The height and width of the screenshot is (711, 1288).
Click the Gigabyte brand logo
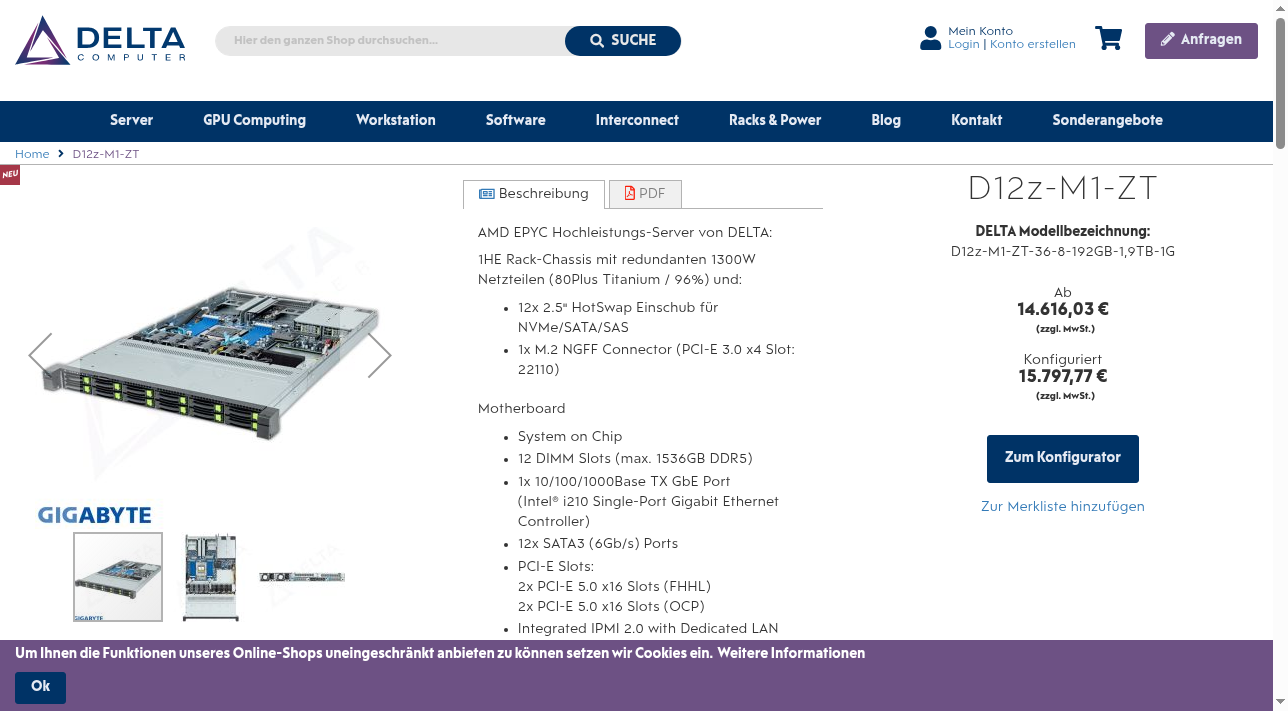click(95, 515)
